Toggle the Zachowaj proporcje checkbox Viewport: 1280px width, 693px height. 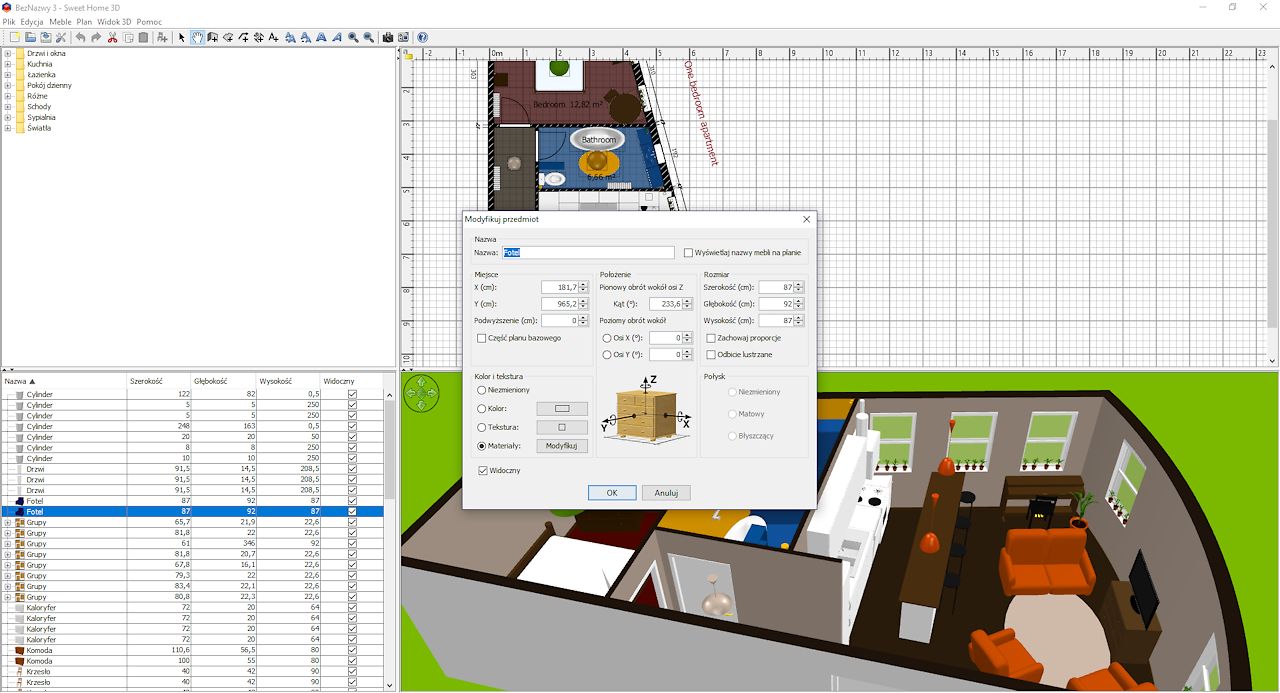[x=711, y=338]
